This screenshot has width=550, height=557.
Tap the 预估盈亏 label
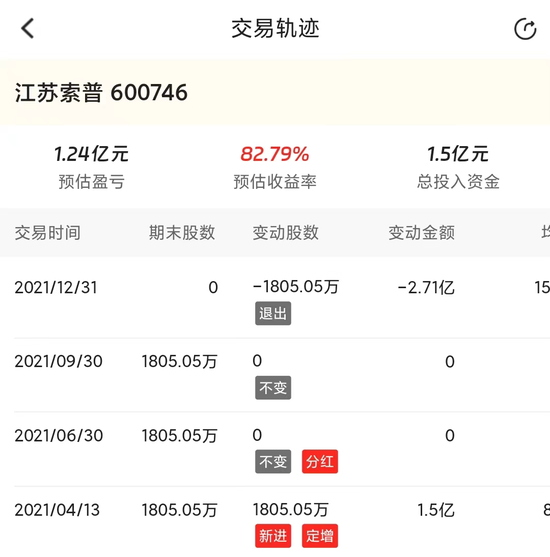tap(91, 182)
